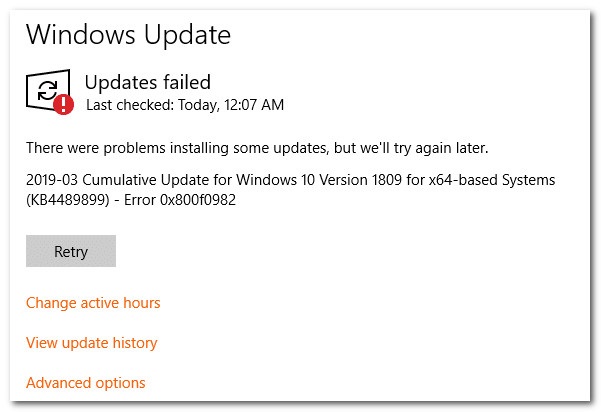The image size is (601, 412).
Task: Click the Retry button
Action: point(71,251)
